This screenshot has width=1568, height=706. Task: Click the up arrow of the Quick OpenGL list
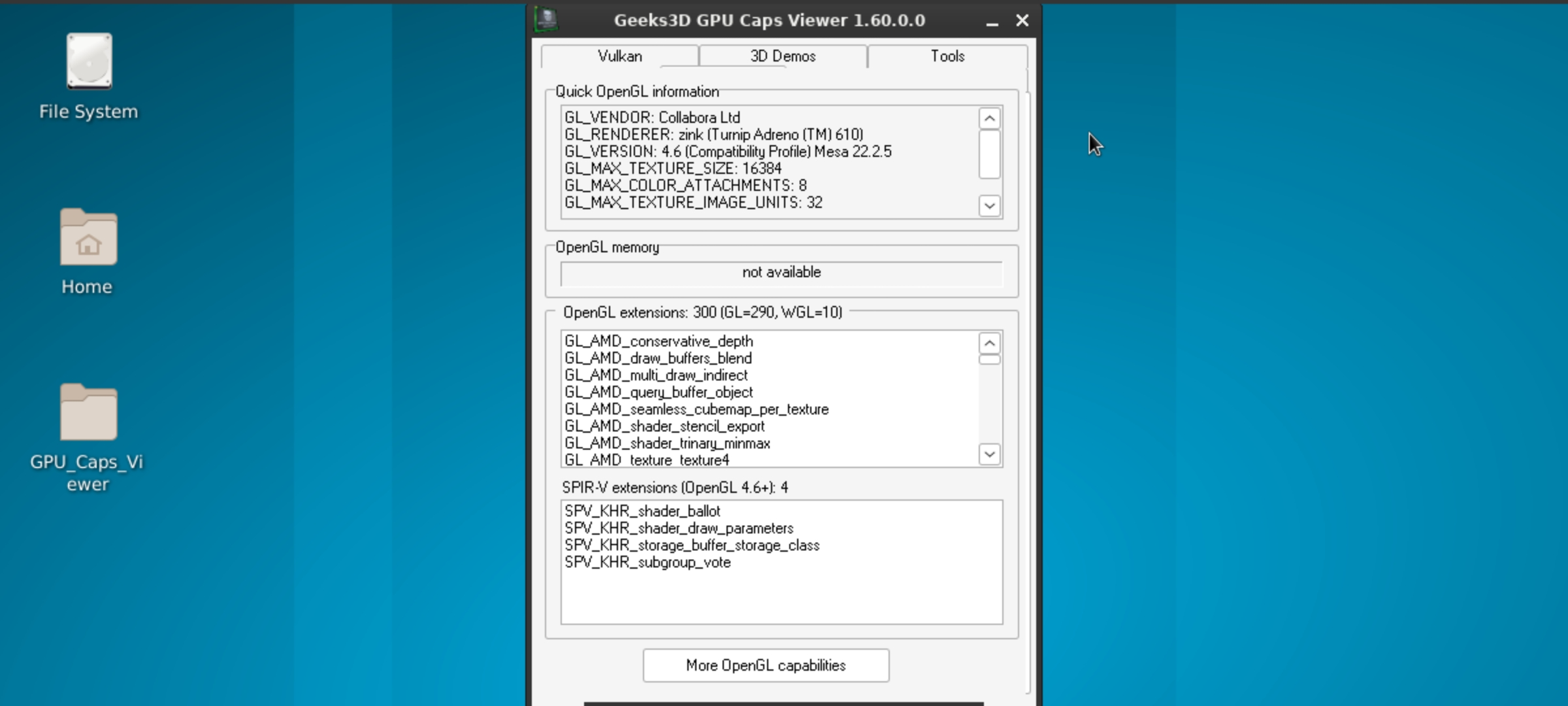click(988, 118)
